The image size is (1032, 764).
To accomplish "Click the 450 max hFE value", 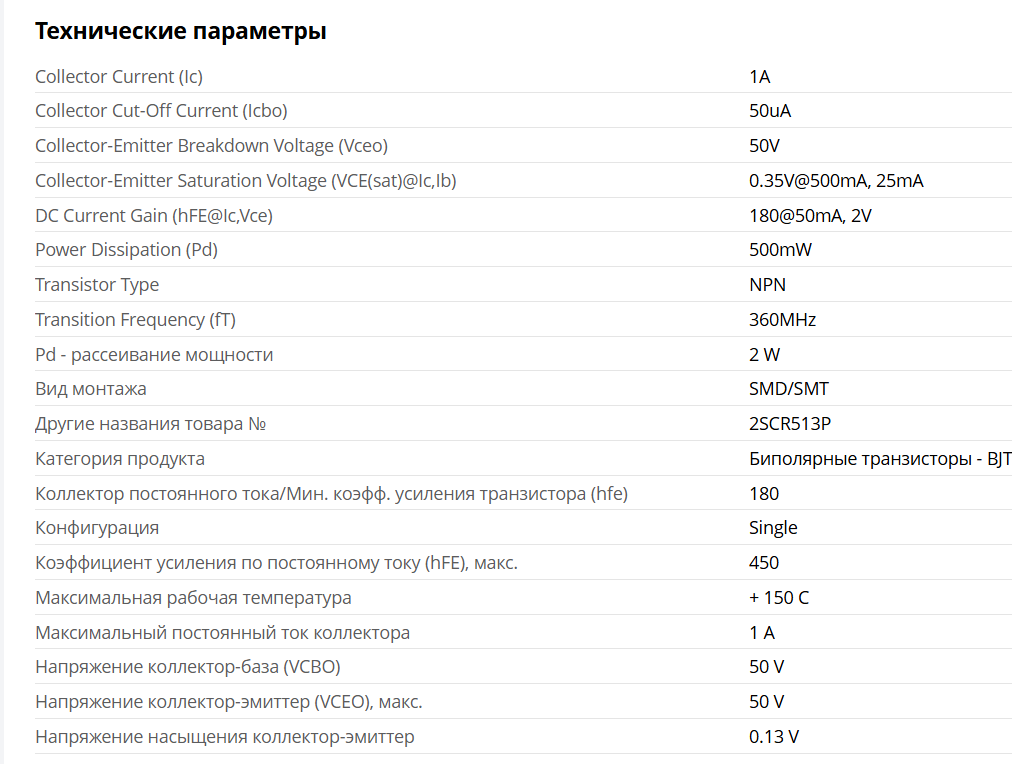I will [x=764, y=563].
